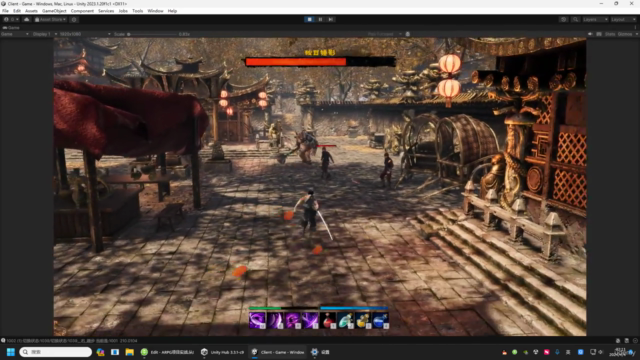Activate the second purple skill icon
This screenshot has width=640, height=360.
point(275,320)
